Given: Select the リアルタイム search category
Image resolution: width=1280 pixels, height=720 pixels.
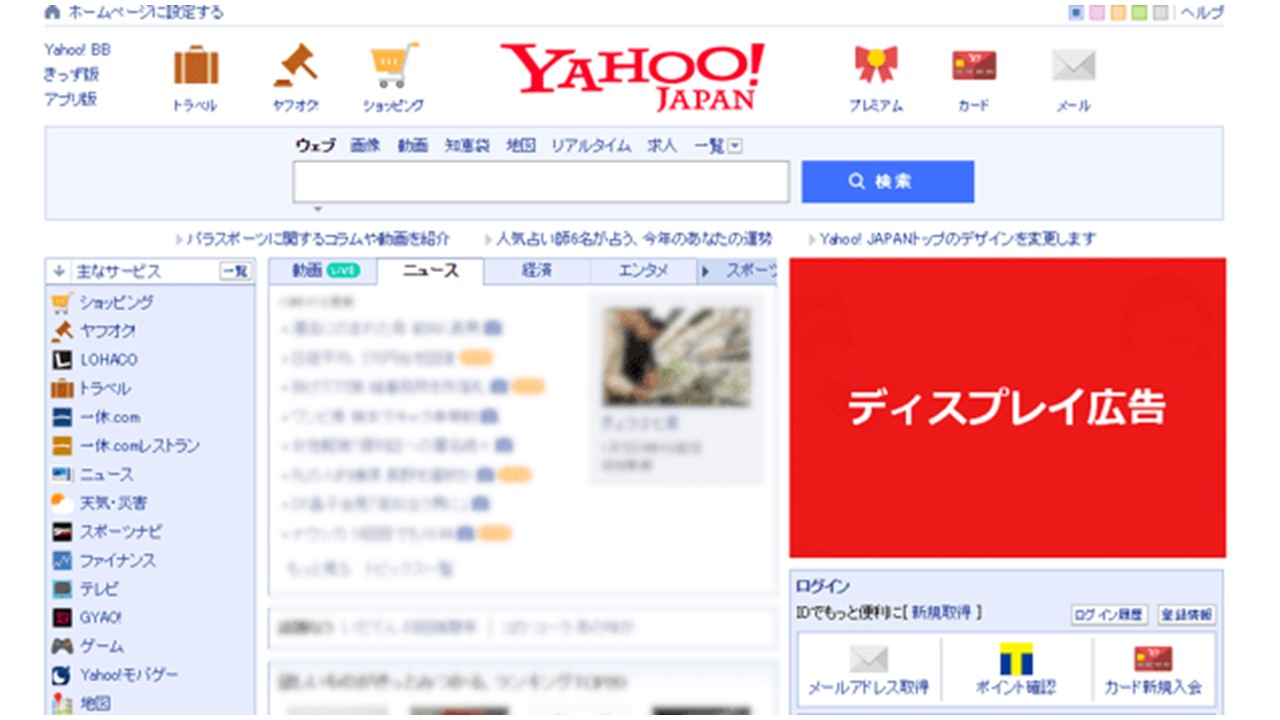Looking at the screenshot, I should click(x=591, y=146).
